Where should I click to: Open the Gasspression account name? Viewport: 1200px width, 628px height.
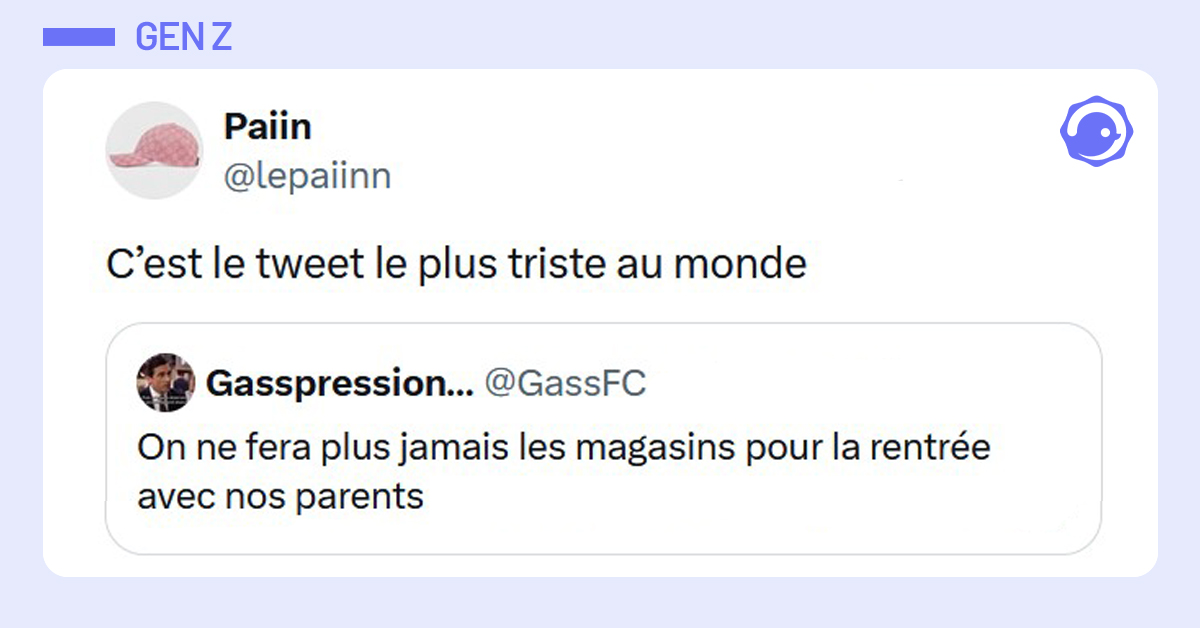(325, 382)
